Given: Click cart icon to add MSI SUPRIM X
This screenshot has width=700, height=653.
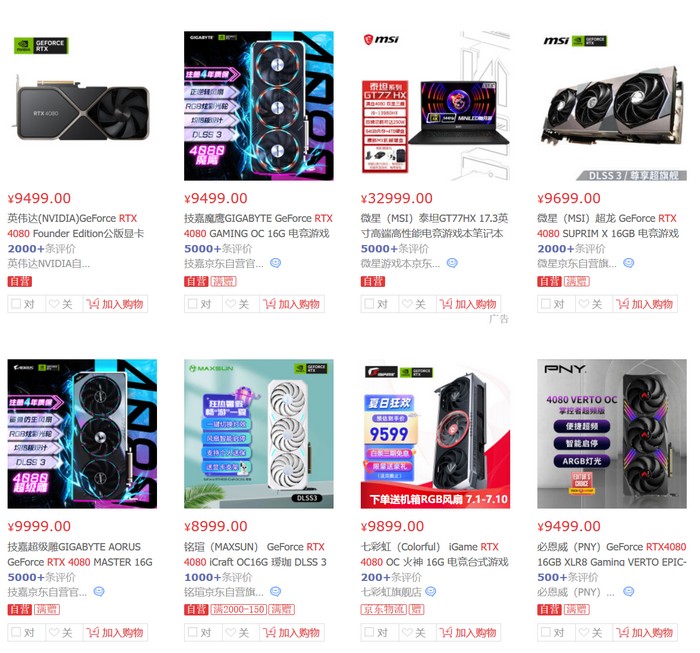Looking at the screenshot, I should click(x=622, y=304).
